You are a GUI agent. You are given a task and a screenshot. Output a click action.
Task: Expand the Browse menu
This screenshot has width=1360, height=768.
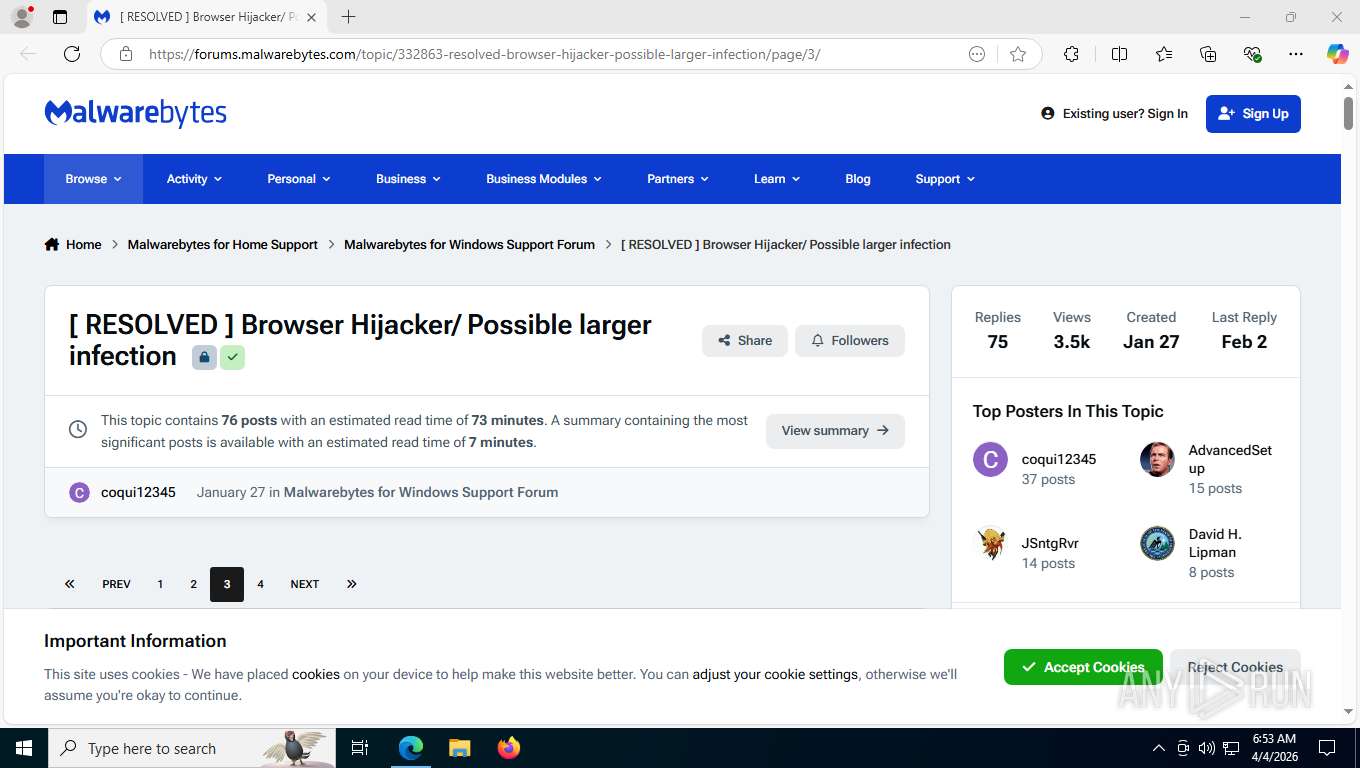coord(93,179)
